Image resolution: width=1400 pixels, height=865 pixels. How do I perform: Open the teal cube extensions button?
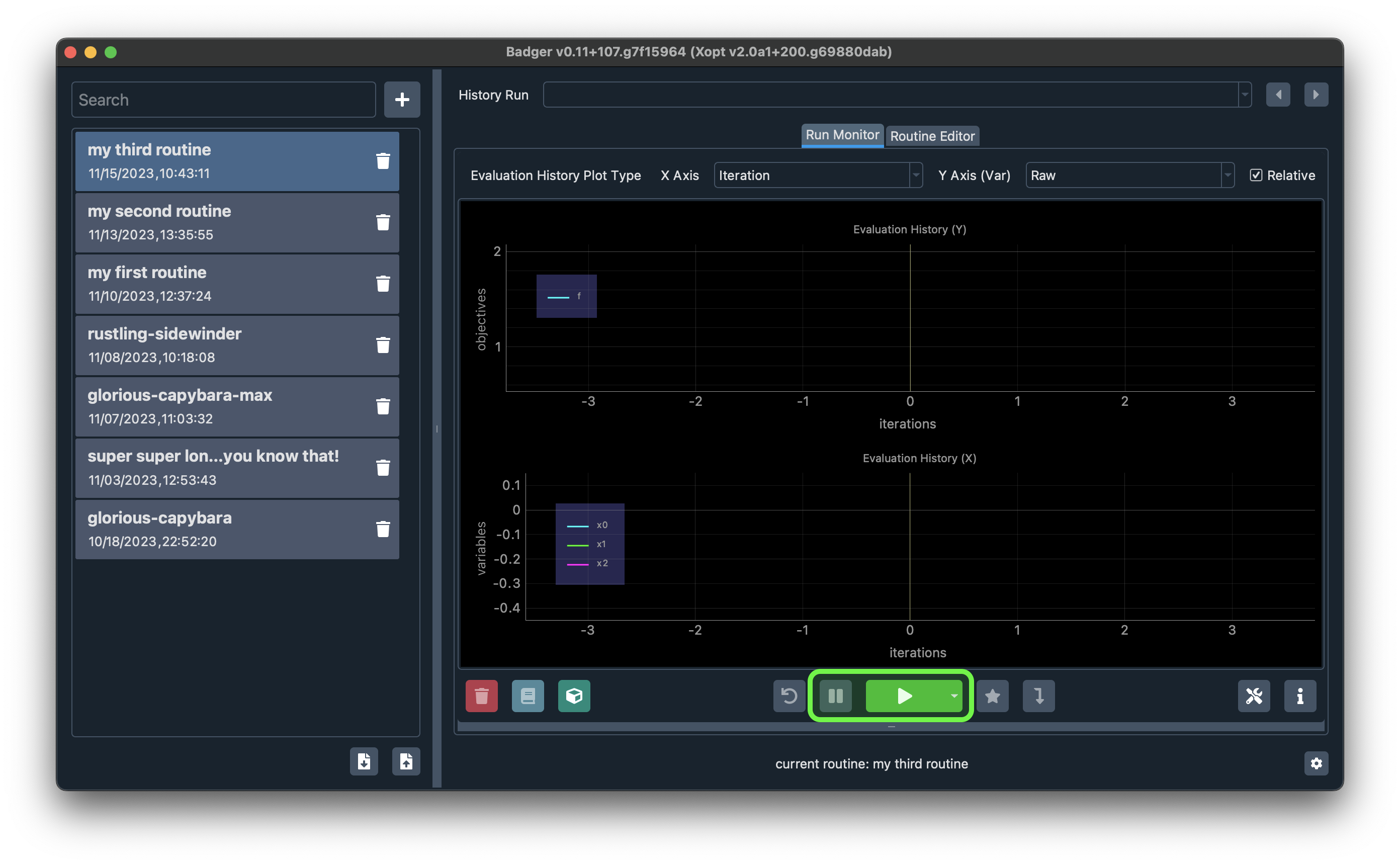(x=574, y=696)
